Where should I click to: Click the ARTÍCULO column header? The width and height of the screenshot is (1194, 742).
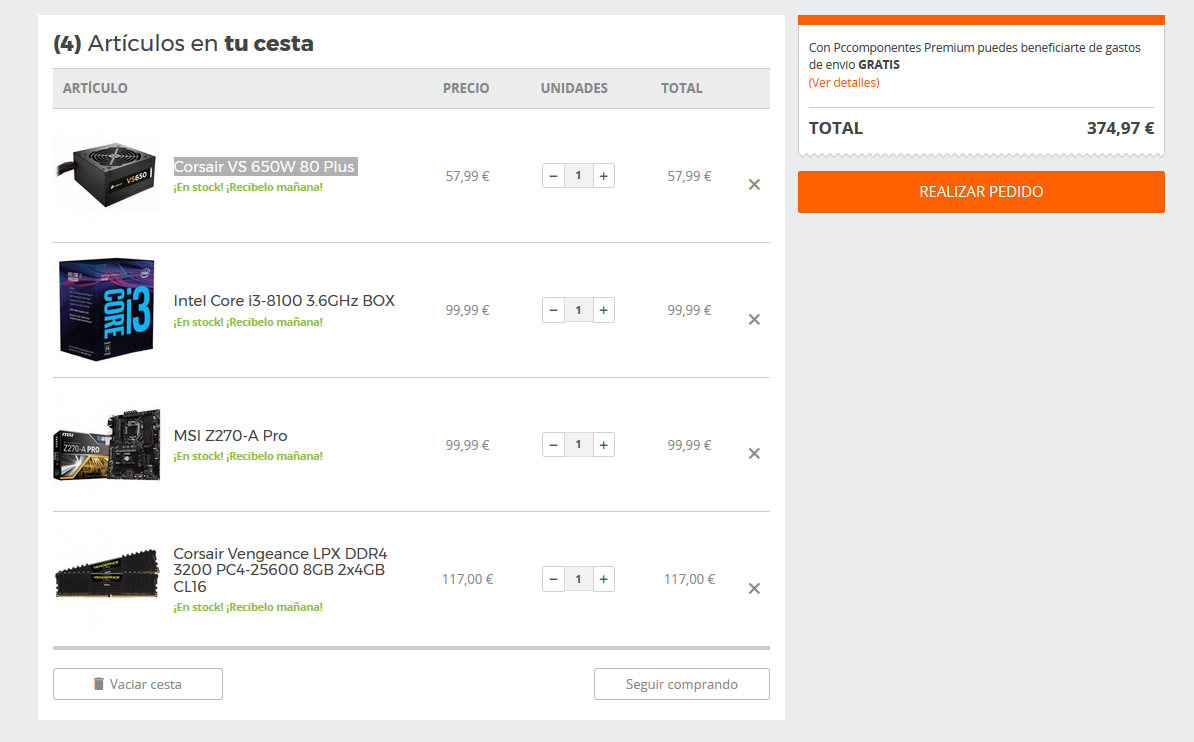pos(95,88)
